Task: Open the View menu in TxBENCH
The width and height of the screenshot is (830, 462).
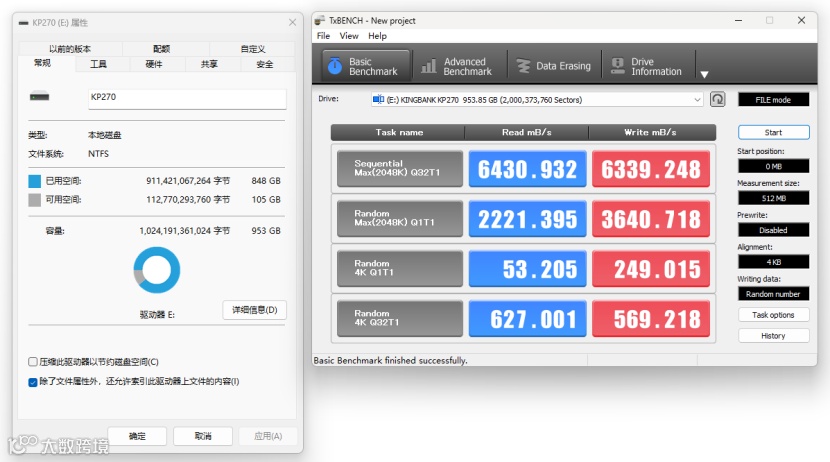Action: point(349,36)
